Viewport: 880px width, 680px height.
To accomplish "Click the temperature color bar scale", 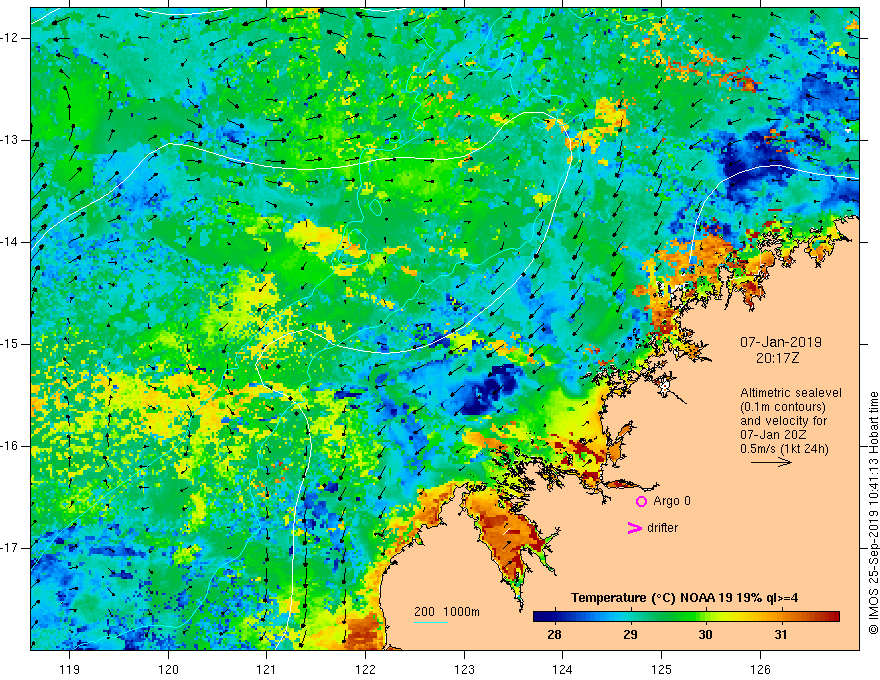I will [x=686, y=617].
